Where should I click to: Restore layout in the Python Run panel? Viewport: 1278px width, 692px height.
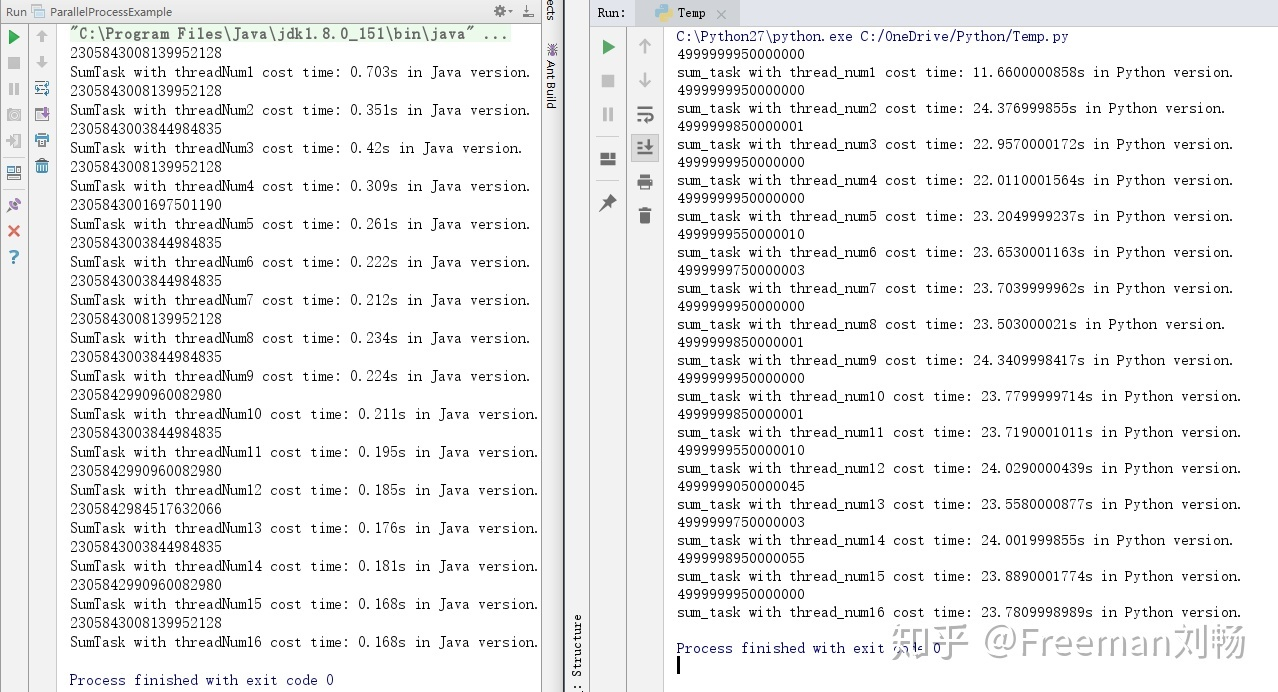608,159
